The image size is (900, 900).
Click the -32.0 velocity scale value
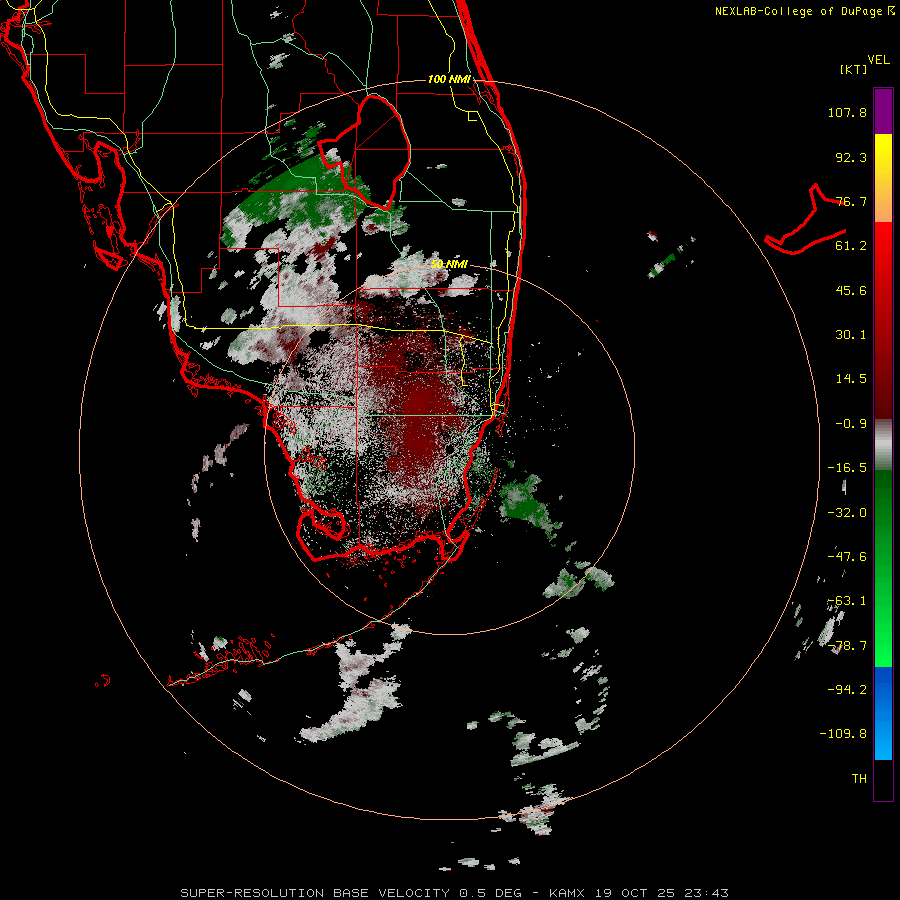click(x=847, y=513)
